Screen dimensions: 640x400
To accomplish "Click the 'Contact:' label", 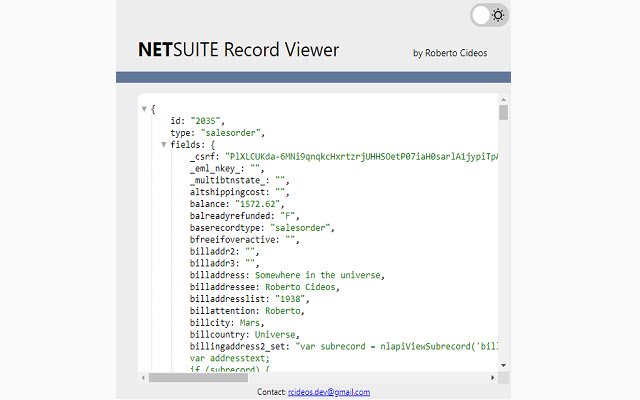I will pos(271,392).
